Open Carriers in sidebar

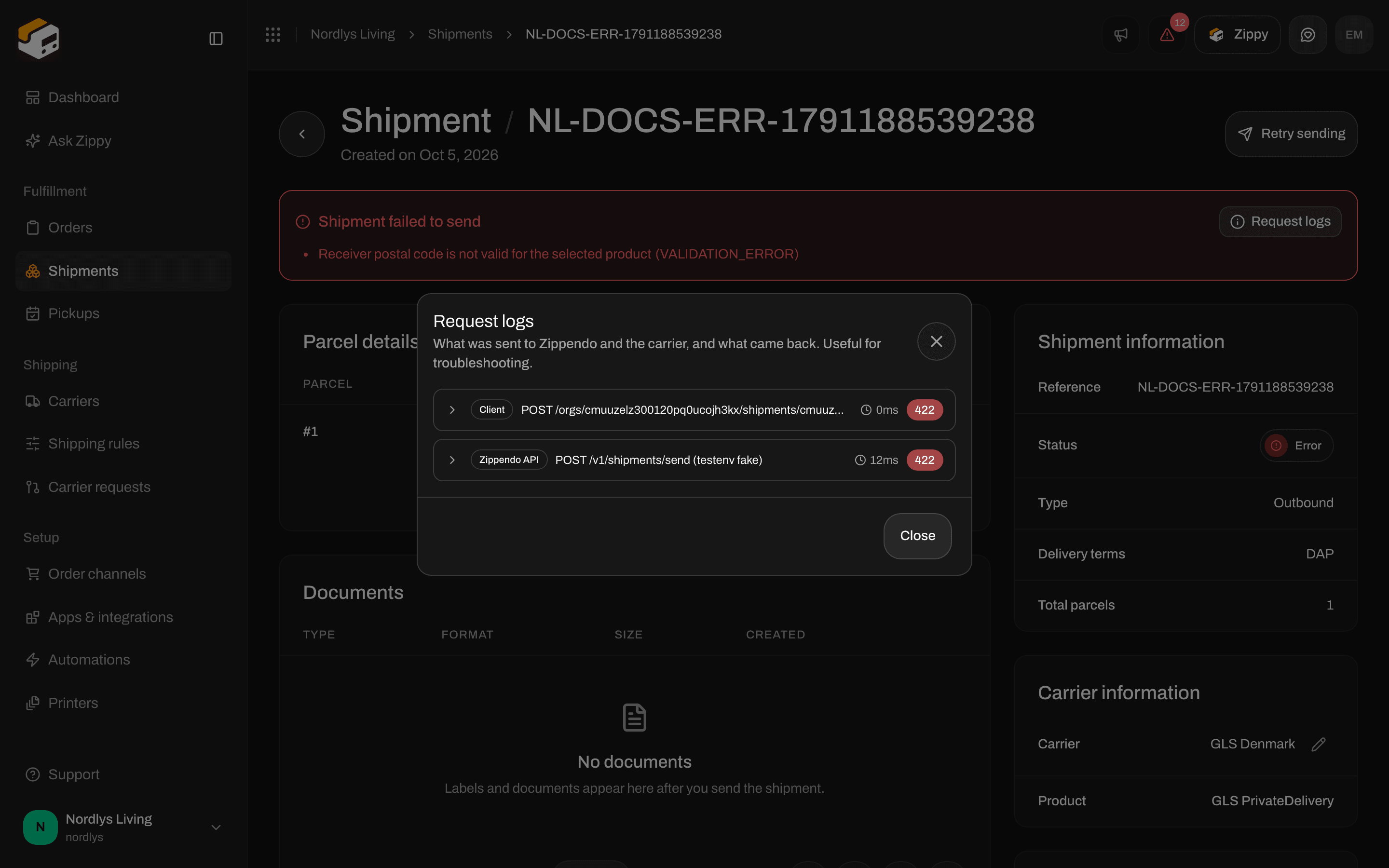123,401
